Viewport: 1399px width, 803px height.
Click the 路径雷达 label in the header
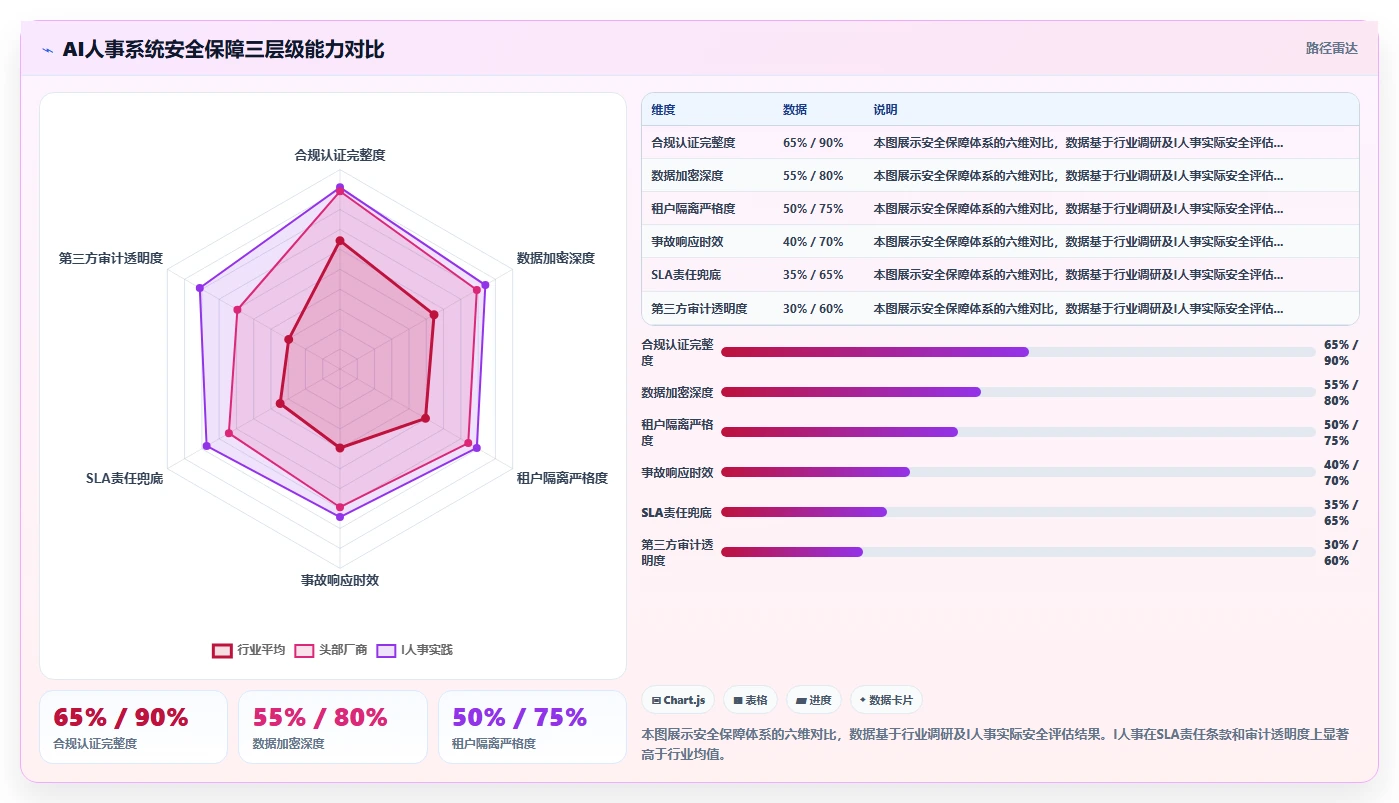[x=1332, y=48]
